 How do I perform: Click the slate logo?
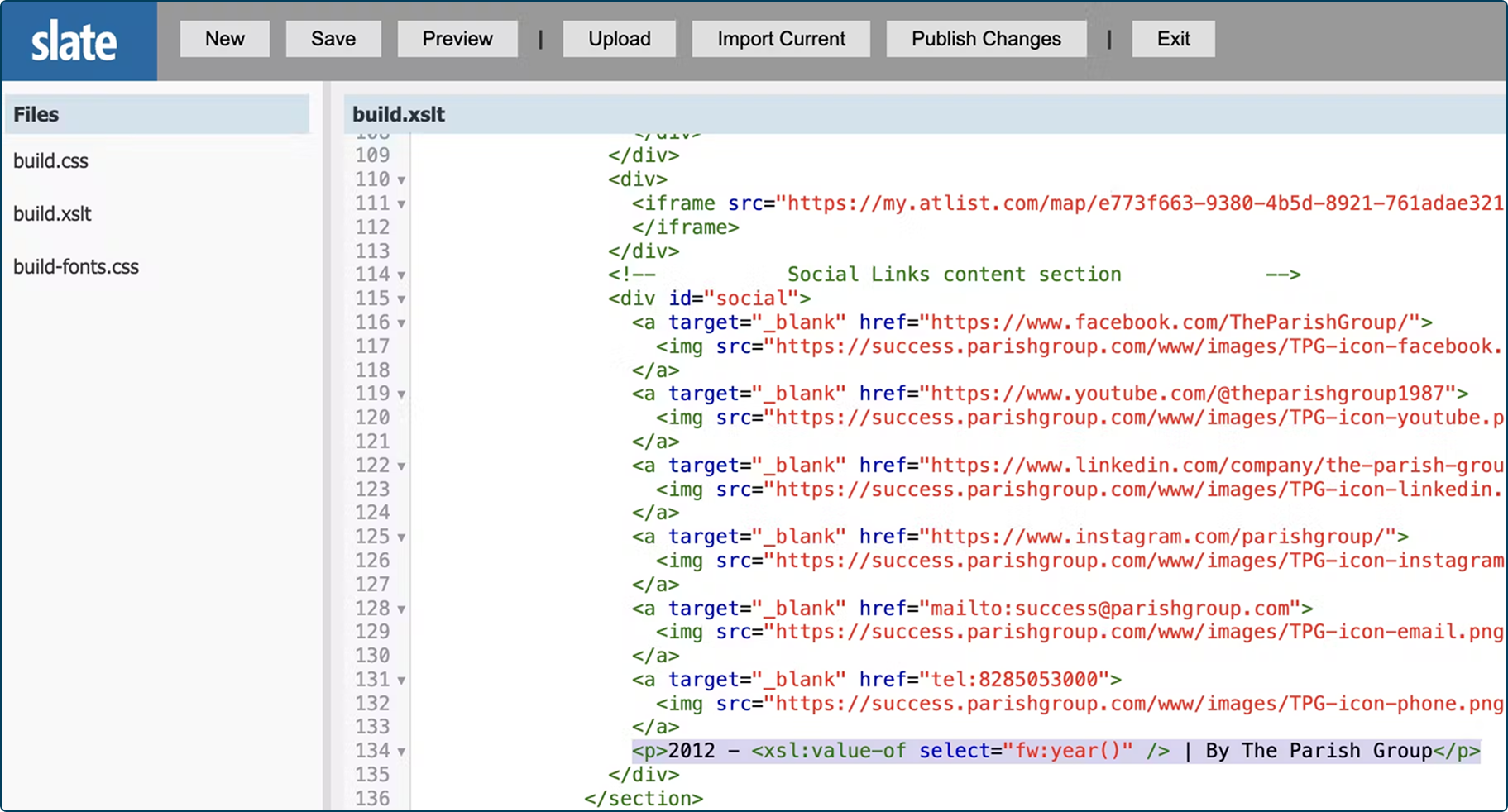click(75, 41)
